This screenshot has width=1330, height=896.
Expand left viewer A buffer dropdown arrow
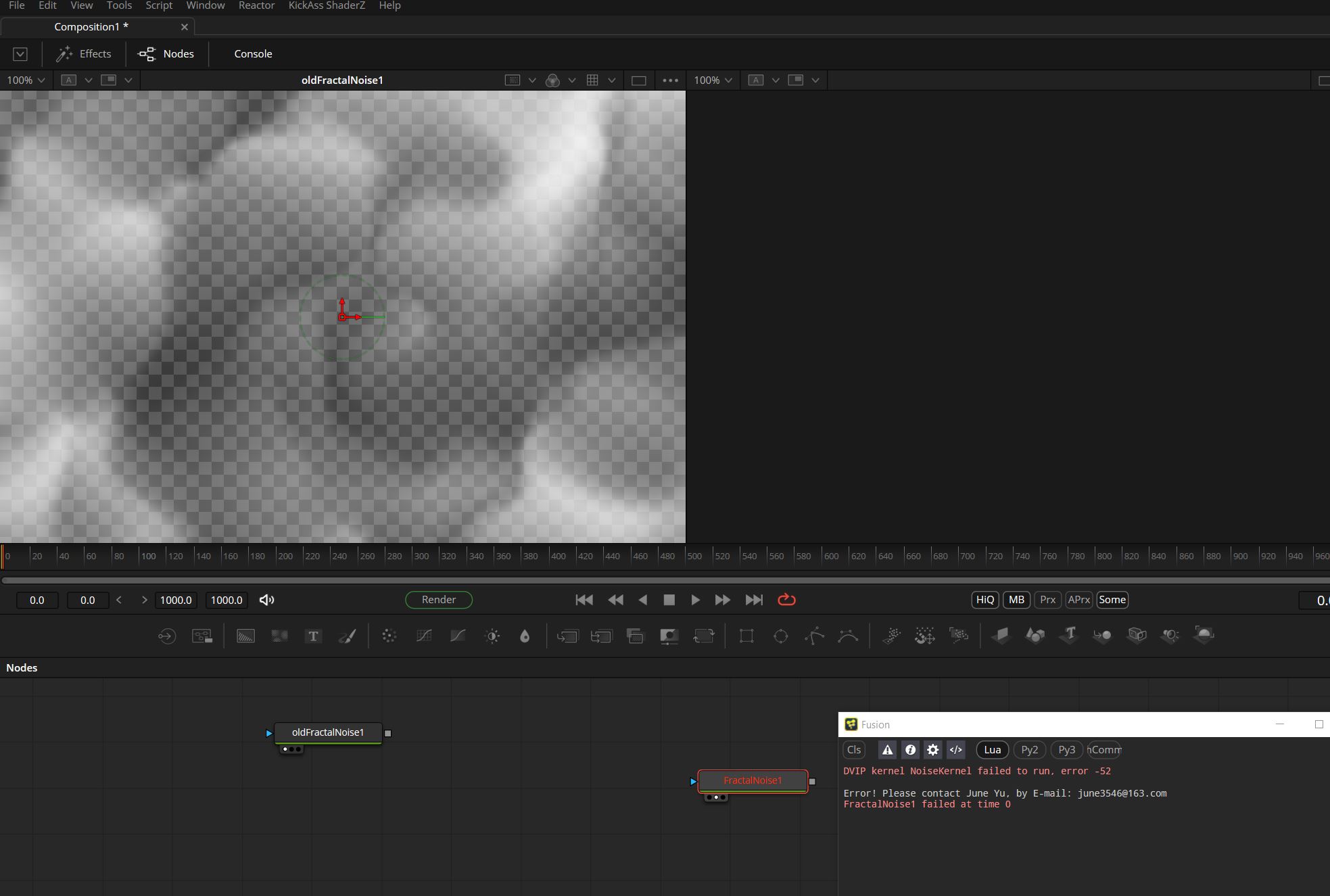click(89, 80)
